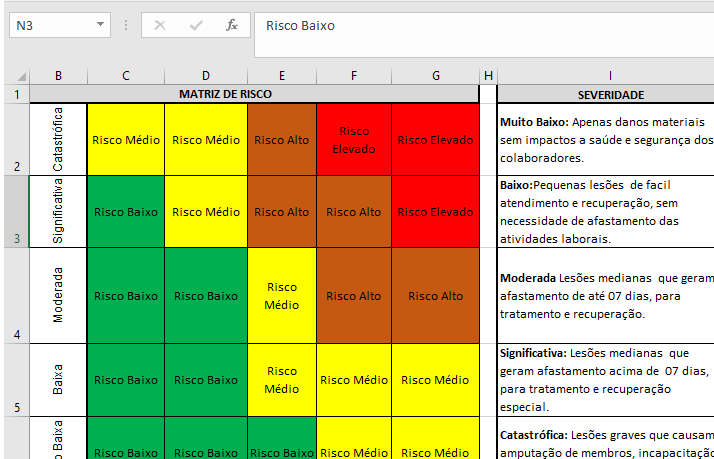Click into the formula bar with Risco Baixo
The height and width of the screenshot is (459, 714).
pos(480,25)
